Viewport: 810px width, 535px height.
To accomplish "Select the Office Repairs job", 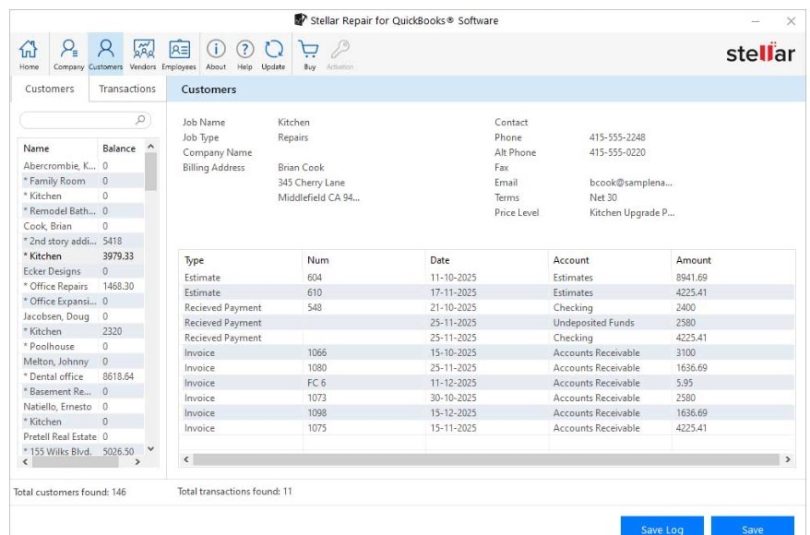I will [82, 286].
